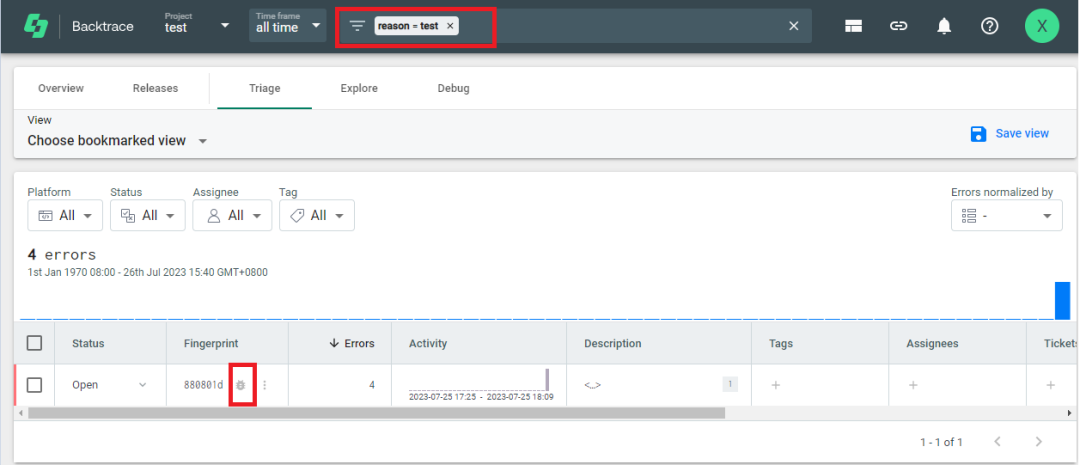Click the gear icon beside fingerprint 880801d
Image resolution: width=1080 pixels, height=465 pixels.
pos(241,385)
